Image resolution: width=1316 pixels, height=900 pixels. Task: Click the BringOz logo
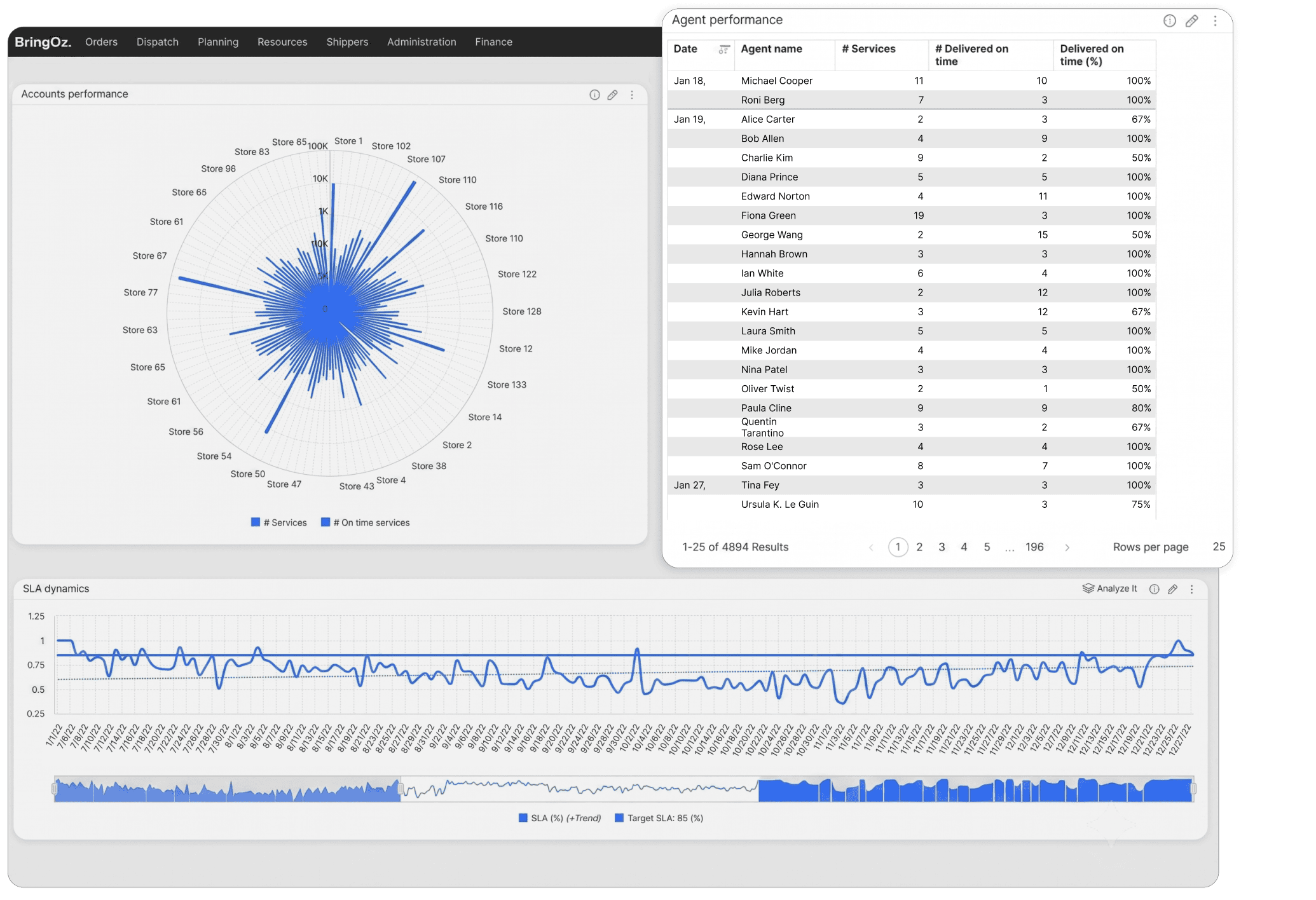tap(43, 42)
